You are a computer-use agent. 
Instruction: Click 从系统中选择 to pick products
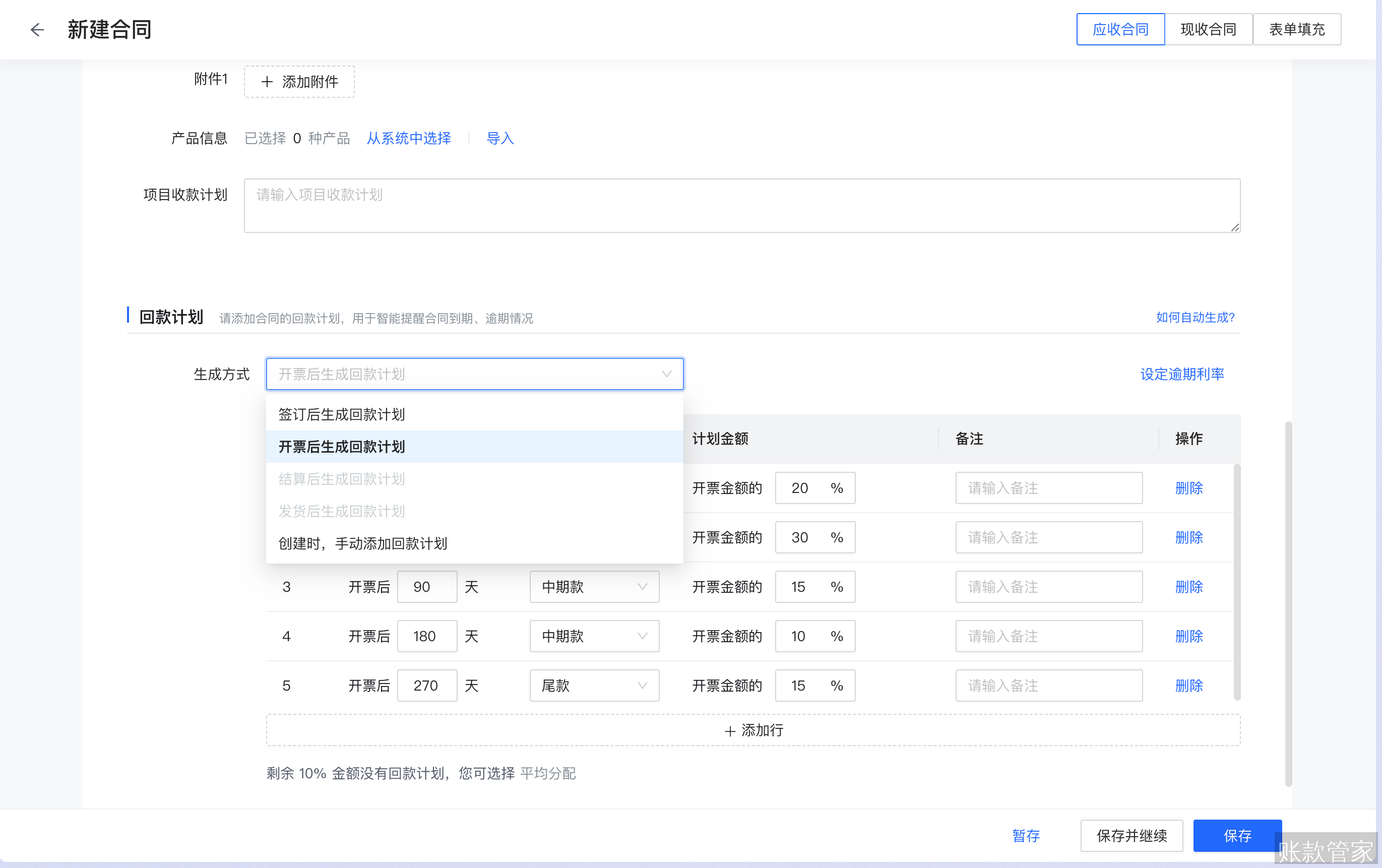409,138
